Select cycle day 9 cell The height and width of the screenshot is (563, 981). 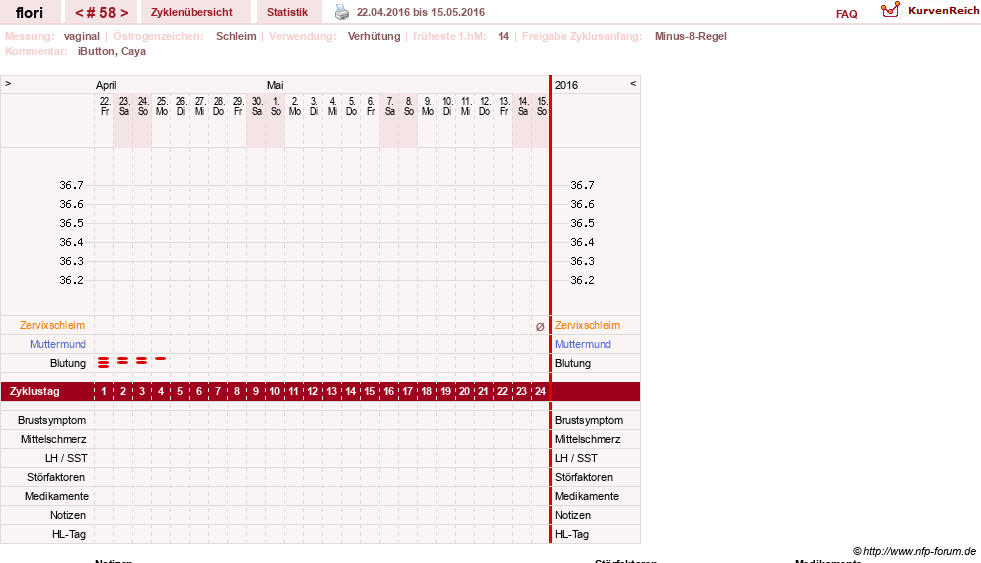click(x=256, y=392)
